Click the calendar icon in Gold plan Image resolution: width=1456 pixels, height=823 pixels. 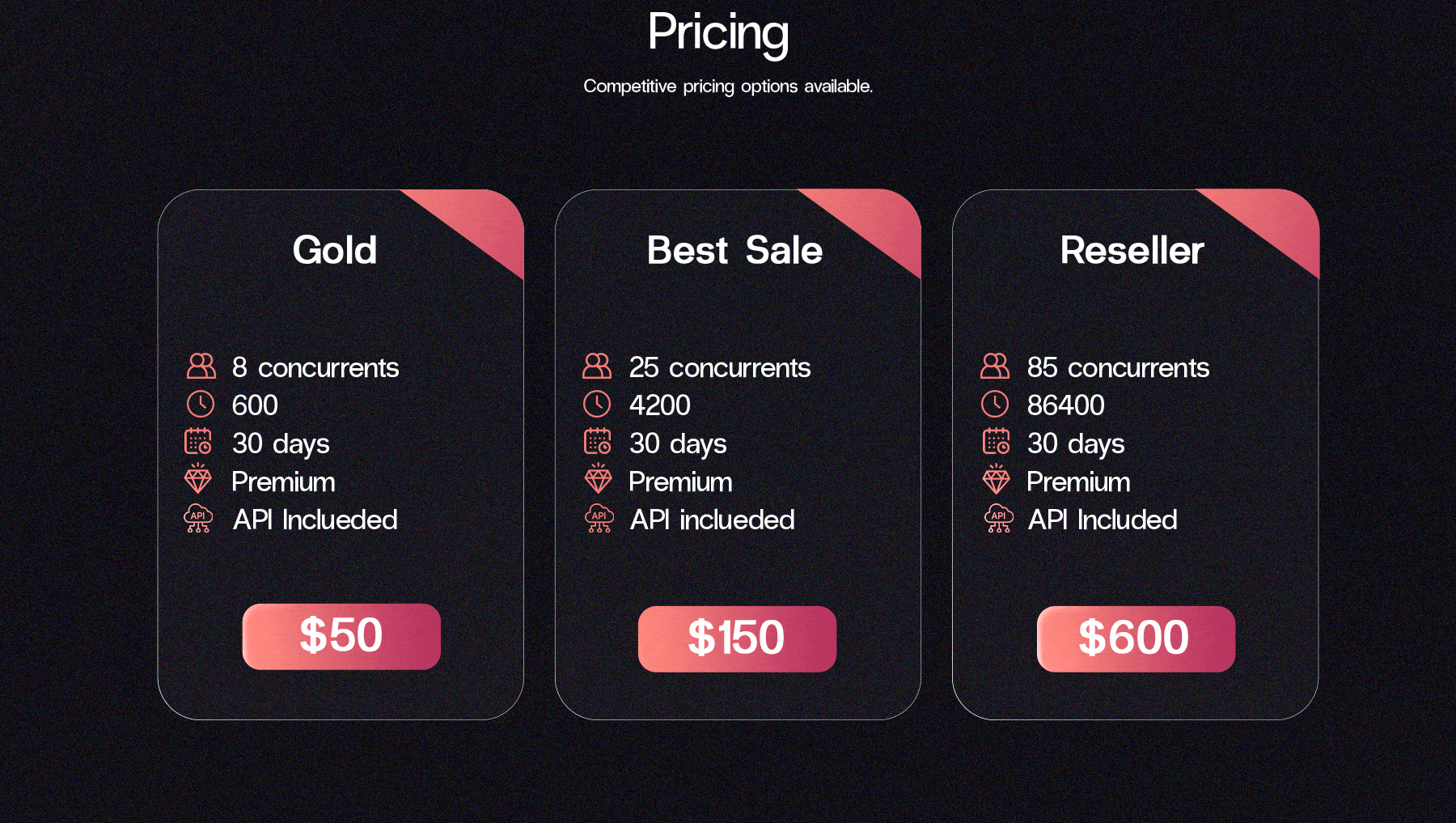point(198,441)
